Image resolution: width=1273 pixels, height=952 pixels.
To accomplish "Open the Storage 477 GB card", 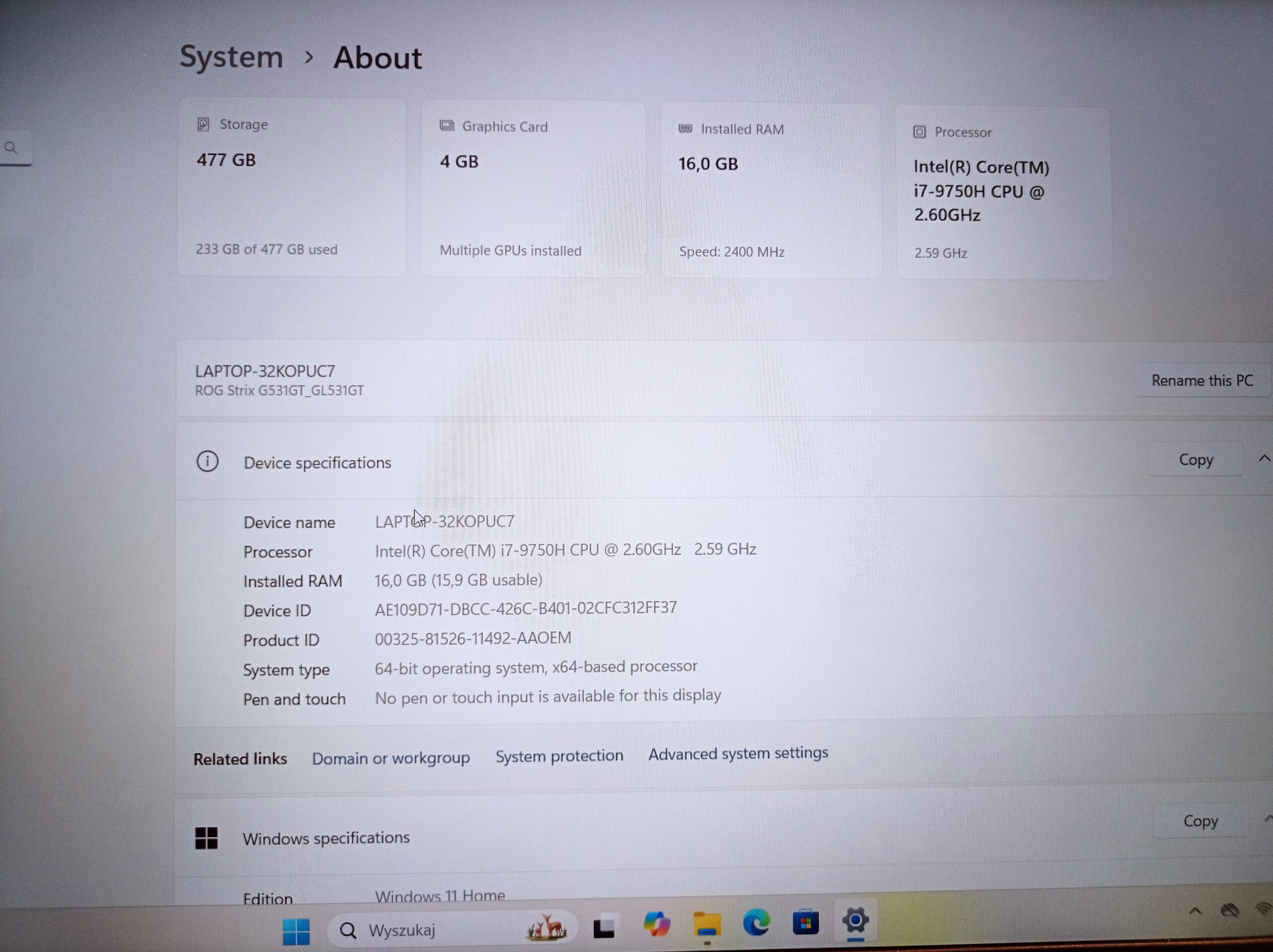I will [291, 187].
